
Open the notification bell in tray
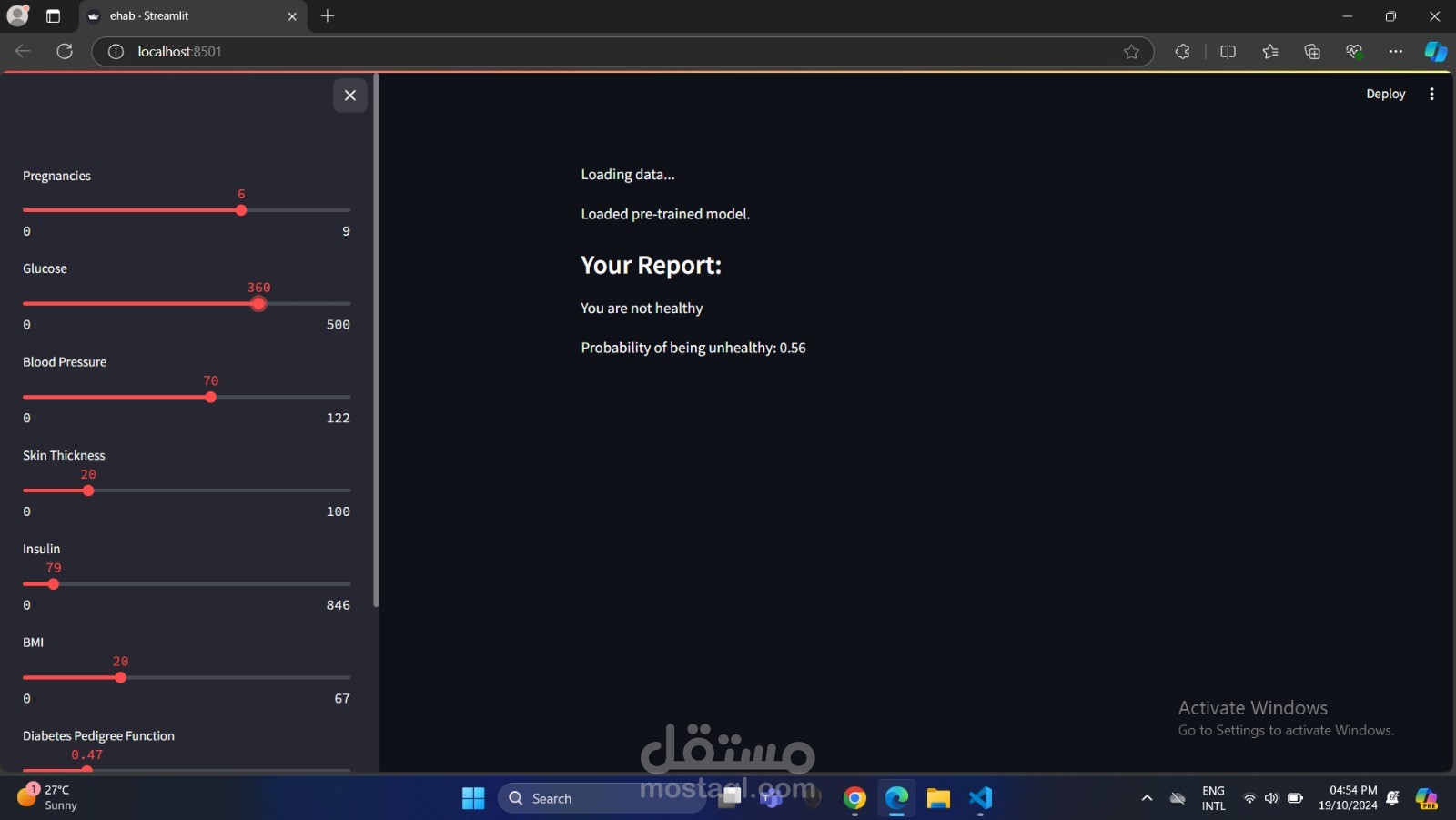click(1392, 798)
